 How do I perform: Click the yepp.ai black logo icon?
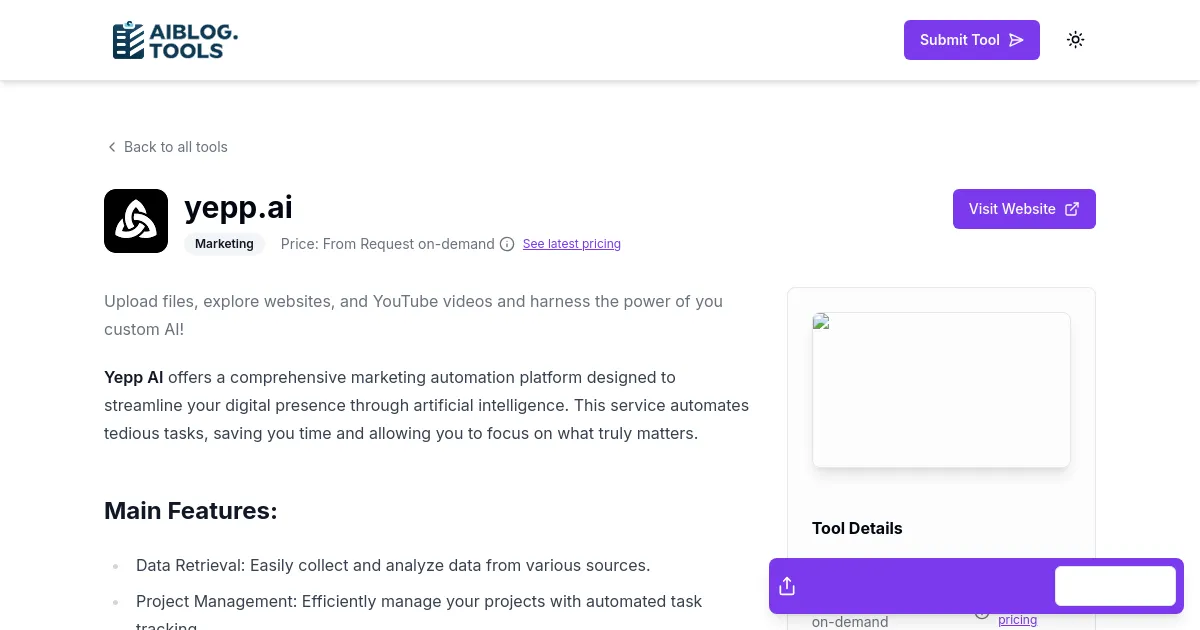click(136, 221)
